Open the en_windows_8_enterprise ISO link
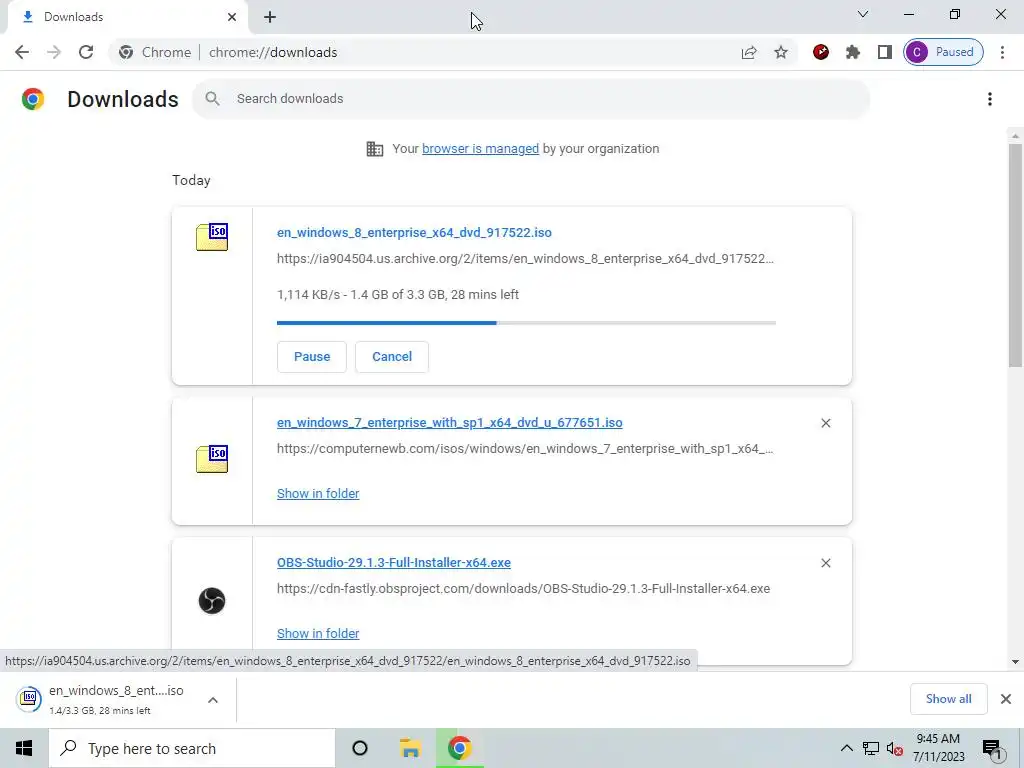Screen dimensions: 1024x768 pos(414,232)
